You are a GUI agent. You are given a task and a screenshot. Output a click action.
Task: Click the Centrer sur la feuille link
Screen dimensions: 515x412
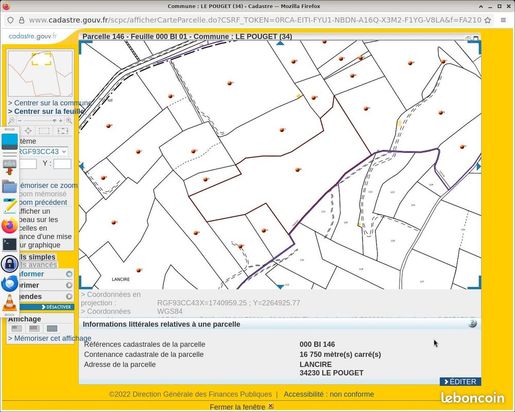point(46,111)
